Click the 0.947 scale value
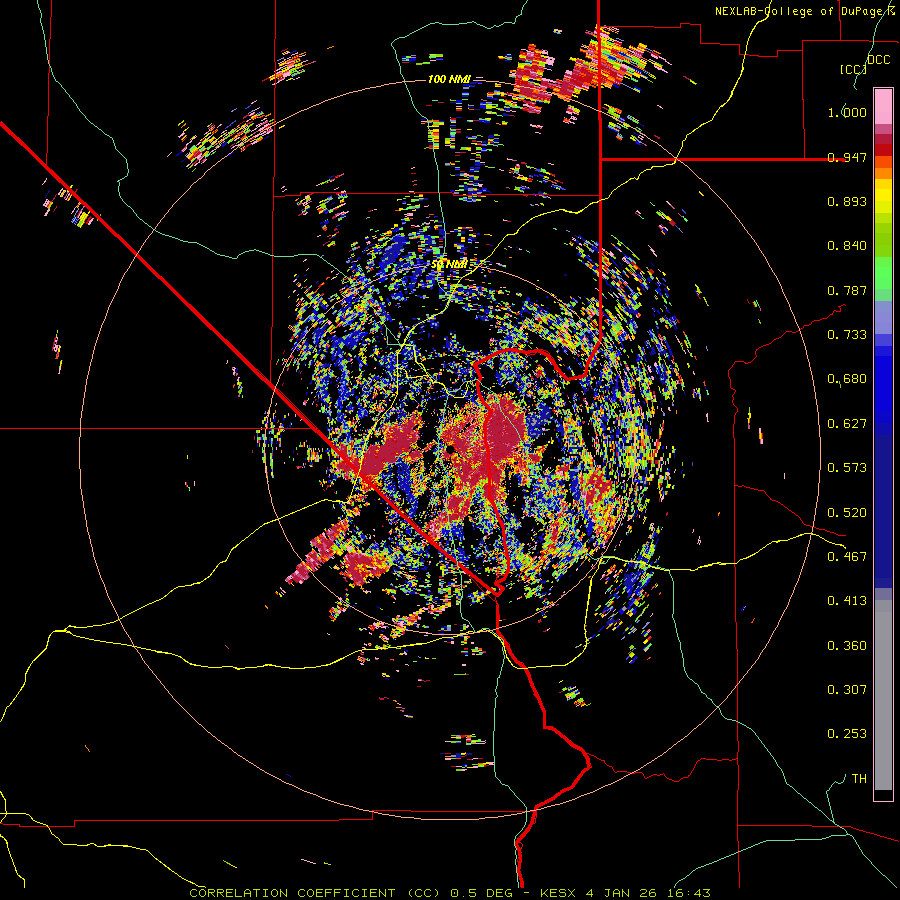Viewport: 900px width, 900px height. click(x=847, y=157)
